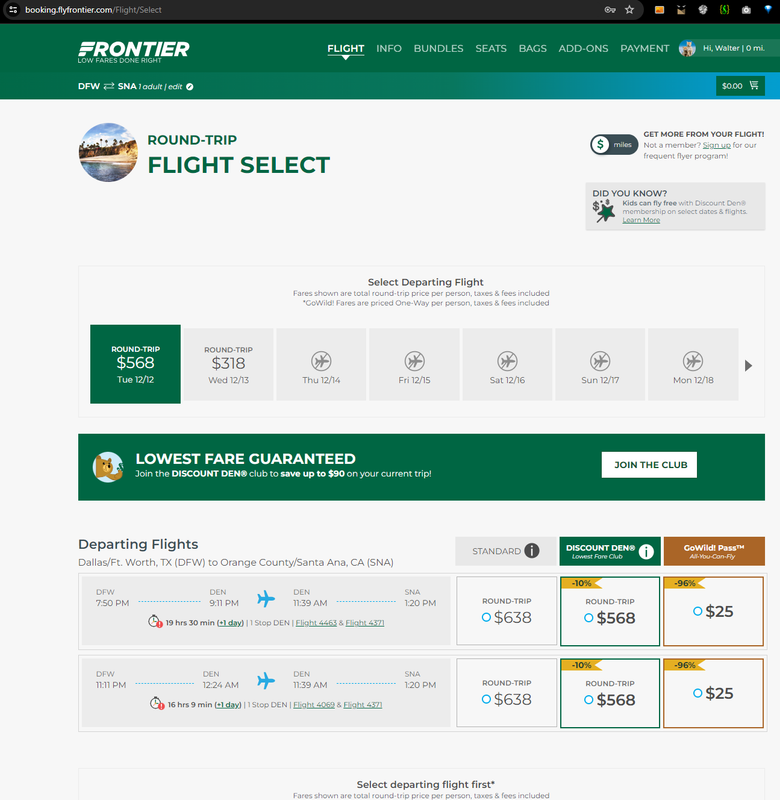
Task: Click the GoWild! Pass column header
Action: tap(714, 551)
